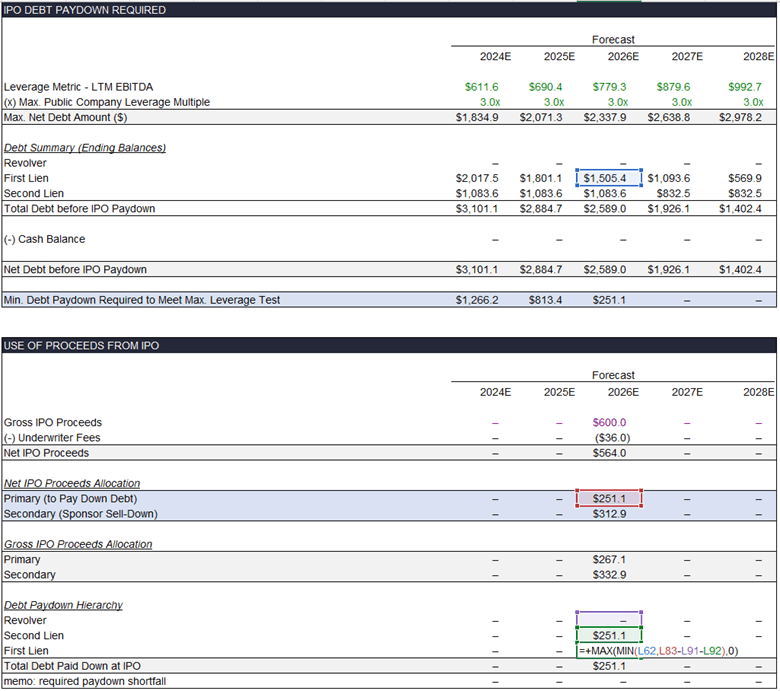This screenshot has width=780, height=691.
Task: Click Secondary Sponsor Sell-Down value $312.9
Action: [609, 514]
